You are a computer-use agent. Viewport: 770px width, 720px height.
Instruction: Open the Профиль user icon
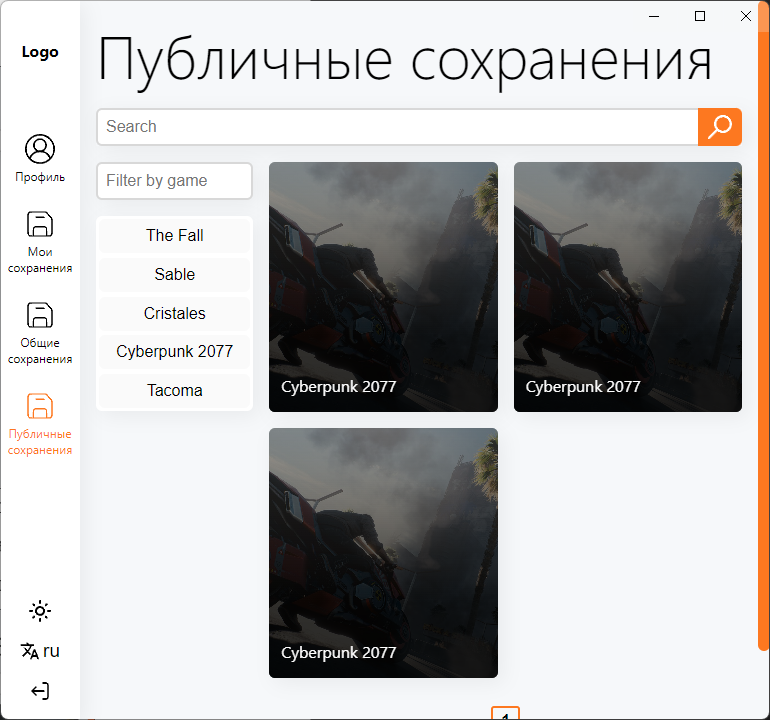(40, 149)
